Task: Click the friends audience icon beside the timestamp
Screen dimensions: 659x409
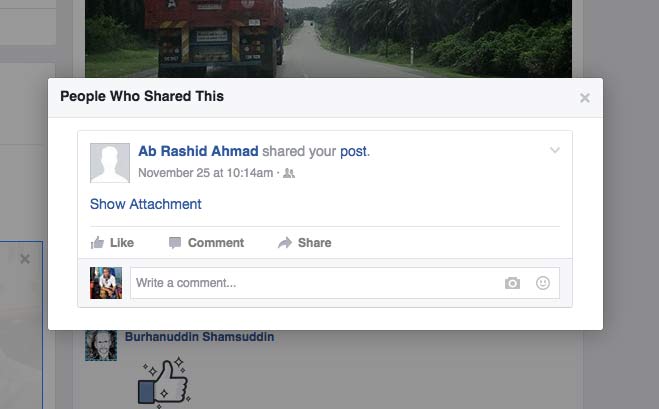Action: pyautogui.click(x=289, y=173)
